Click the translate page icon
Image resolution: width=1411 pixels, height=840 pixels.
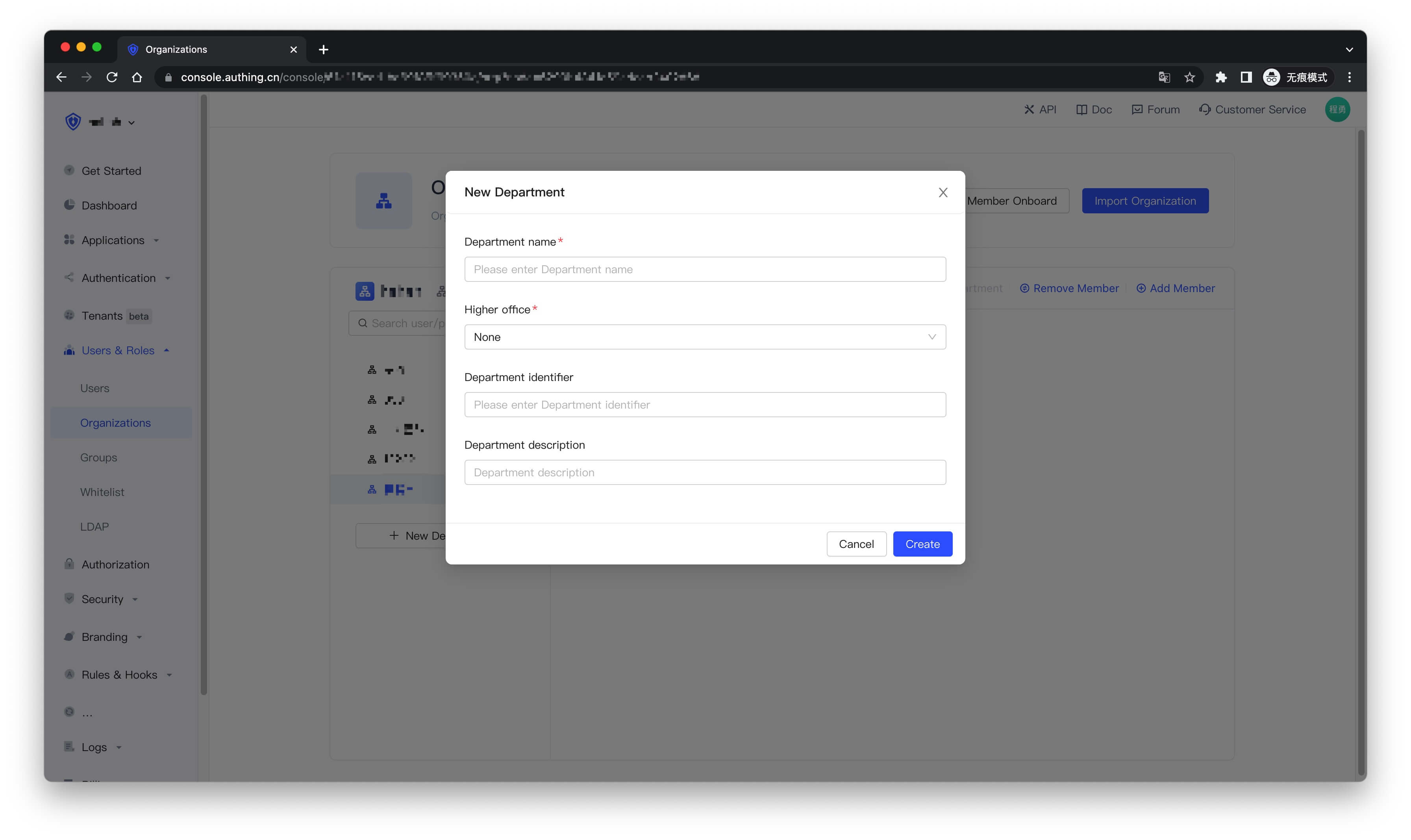point(1164,77)
